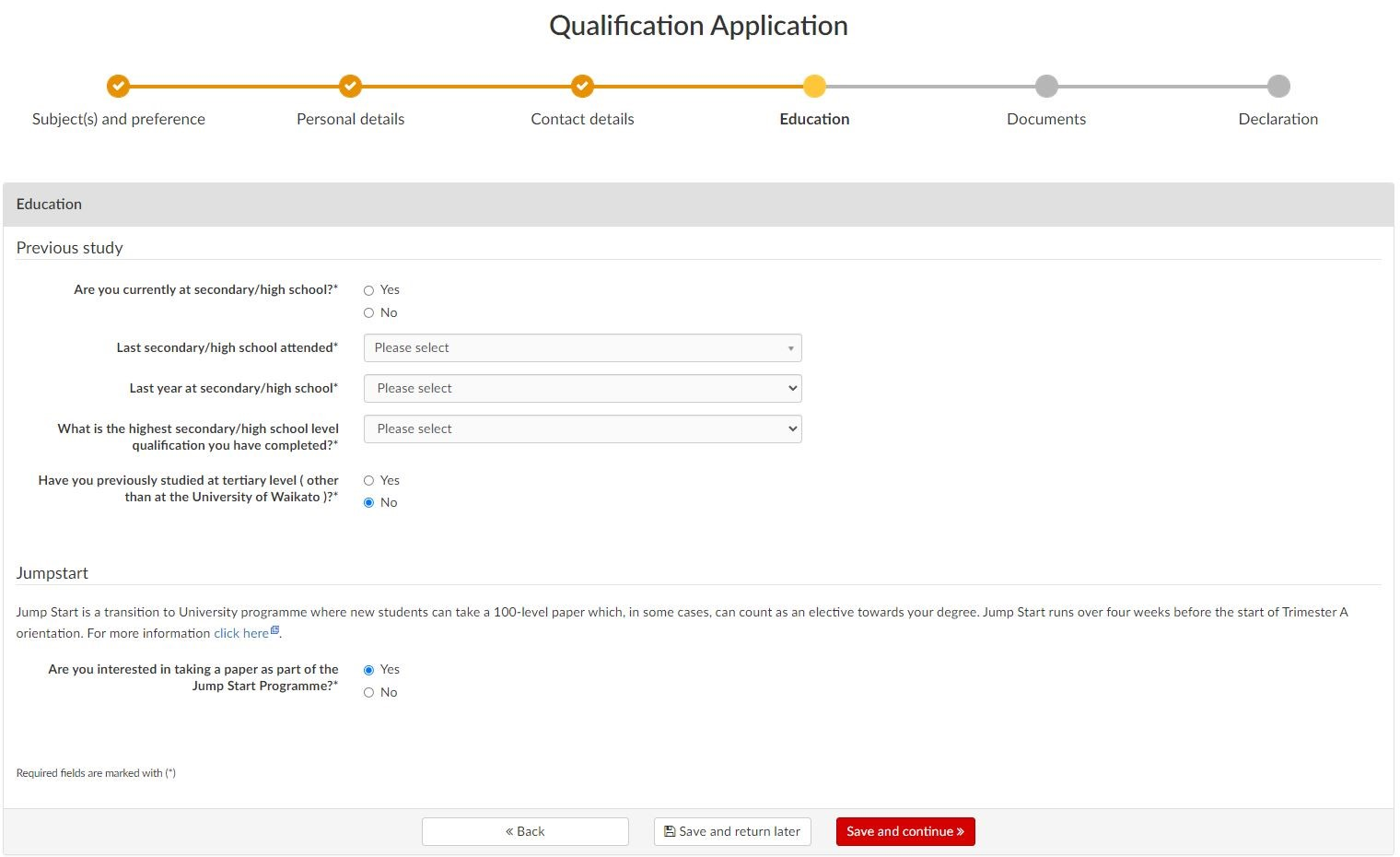Click the Qualification Application page title

coord(698,26)
